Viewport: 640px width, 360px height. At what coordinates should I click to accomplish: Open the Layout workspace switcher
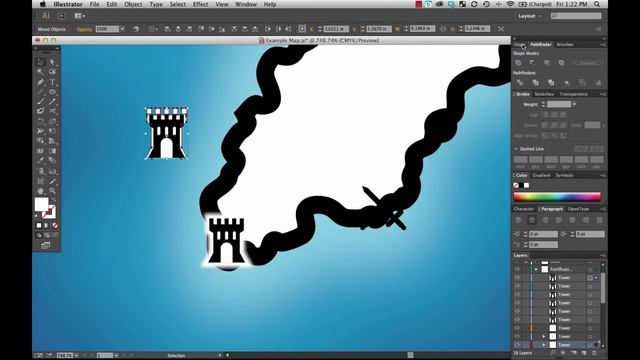[x=529, y=16]
